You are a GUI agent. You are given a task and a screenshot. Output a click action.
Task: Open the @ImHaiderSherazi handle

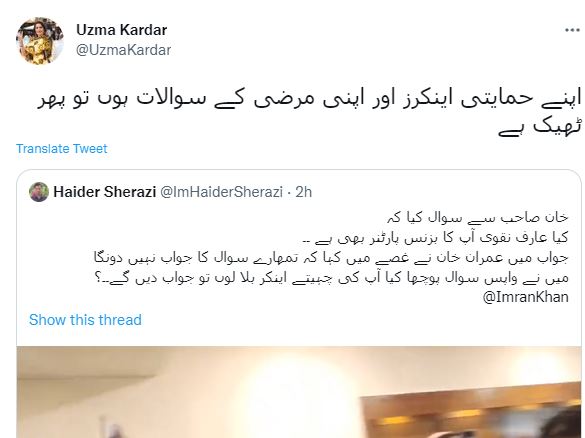click(221, 192)
